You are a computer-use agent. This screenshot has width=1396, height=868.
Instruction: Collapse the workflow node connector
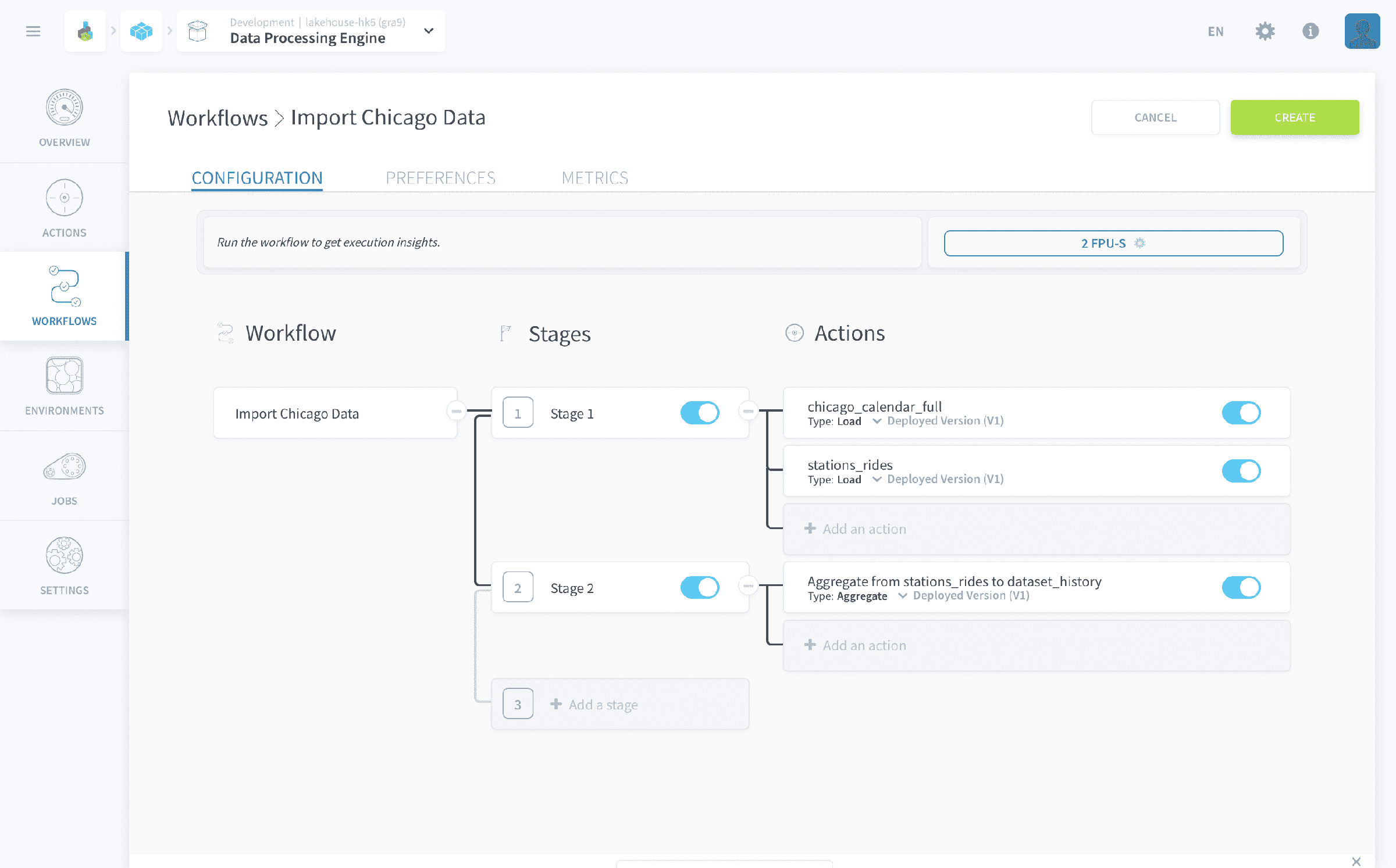point(457,411)
